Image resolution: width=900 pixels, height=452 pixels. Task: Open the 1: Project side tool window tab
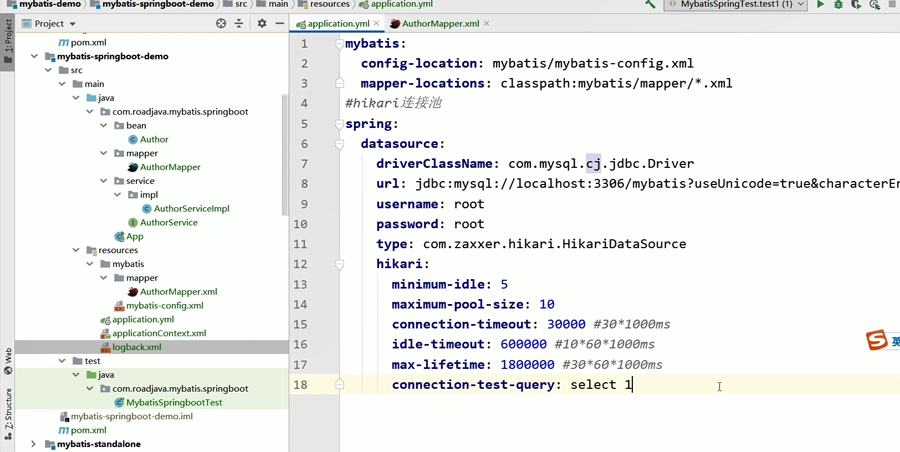[8, 41]
